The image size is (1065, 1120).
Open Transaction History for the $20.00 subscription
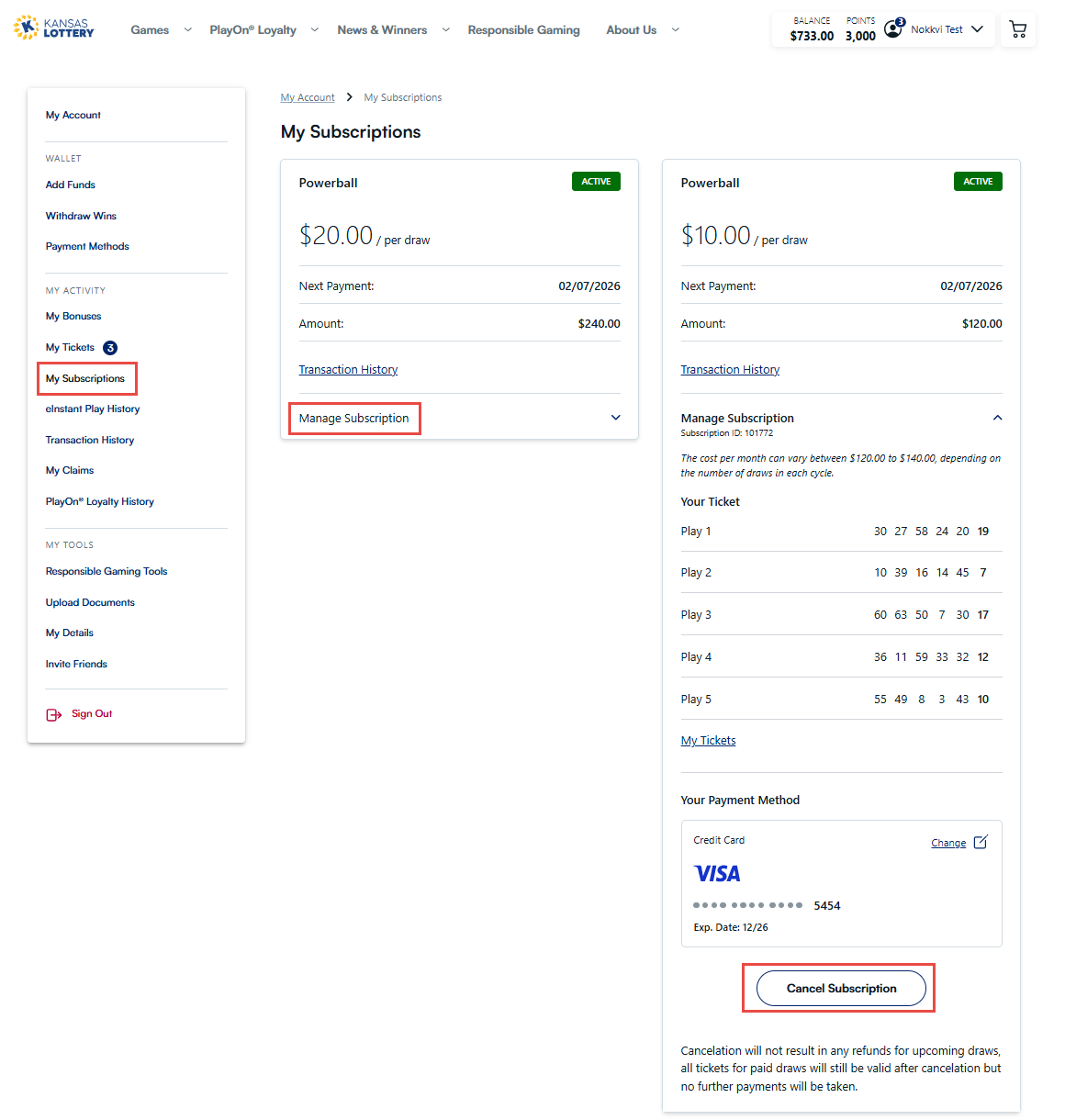tap(348, 369)
